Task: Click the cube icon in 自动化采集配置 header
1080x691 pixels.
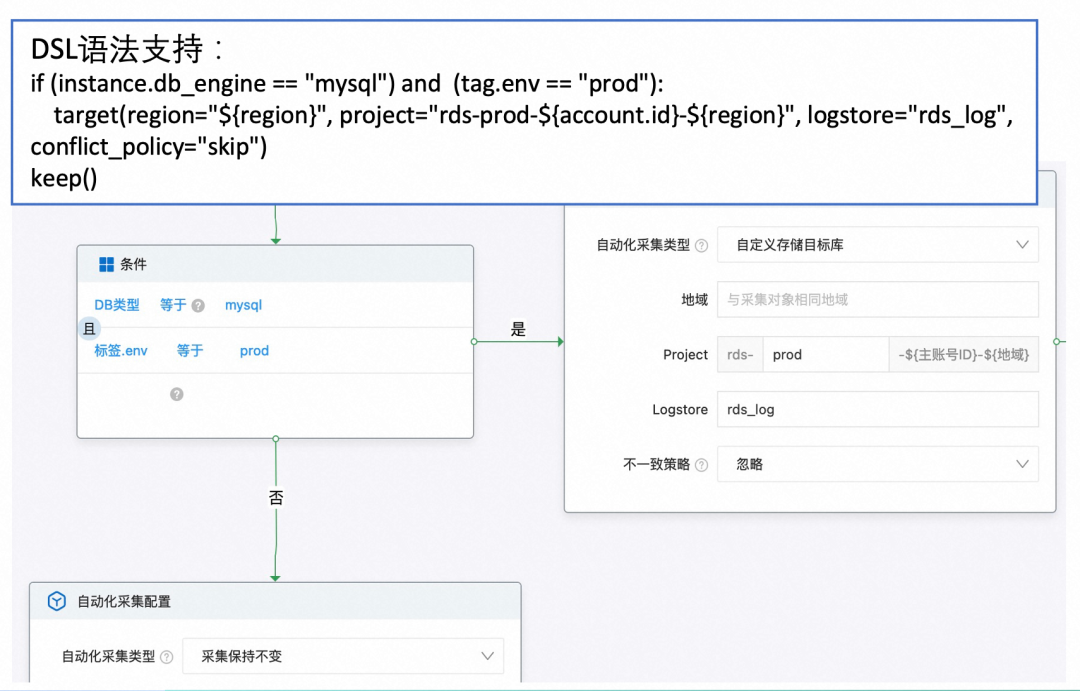Action: [57, 601]
